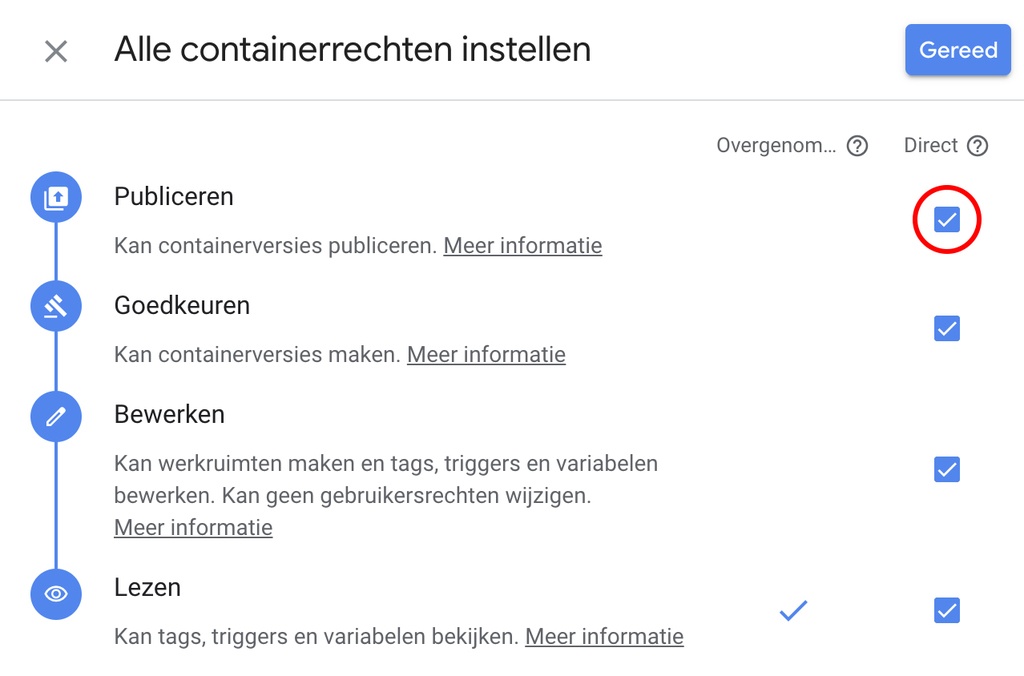Toggle the Lezen direct checkbox
Screen dimensions: 1024x676
point(947,610)
